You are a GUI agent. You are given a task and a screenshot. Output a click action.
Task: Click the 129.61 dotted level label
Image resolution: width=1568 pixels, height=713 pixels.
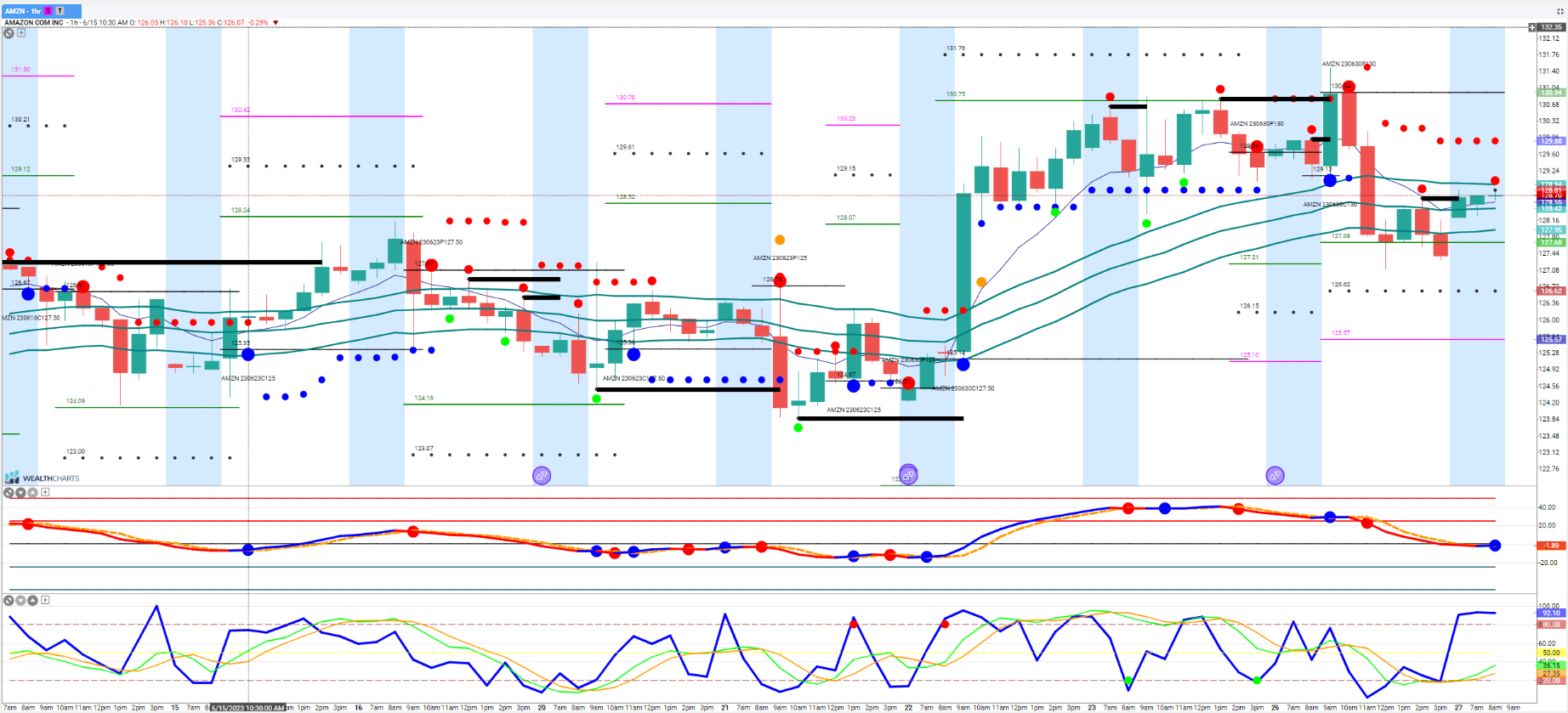tap(625, 147)
